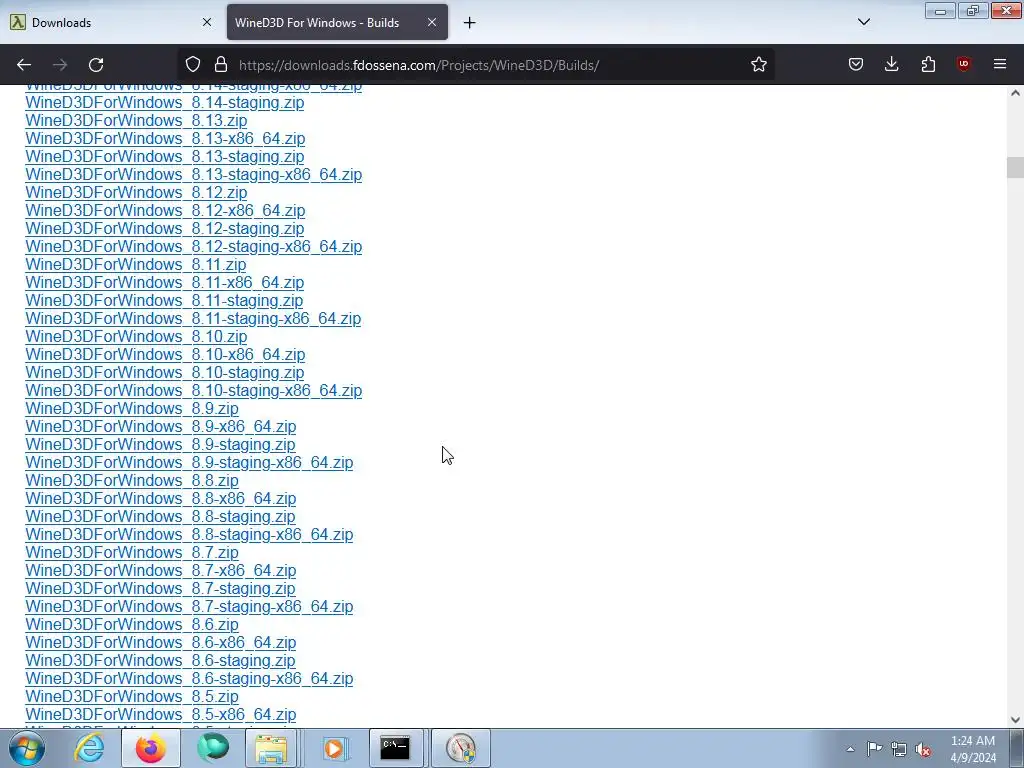The image size is (1024, 768).
Task: Open the media player taskbar icon
Action: [x=335, y=748]
